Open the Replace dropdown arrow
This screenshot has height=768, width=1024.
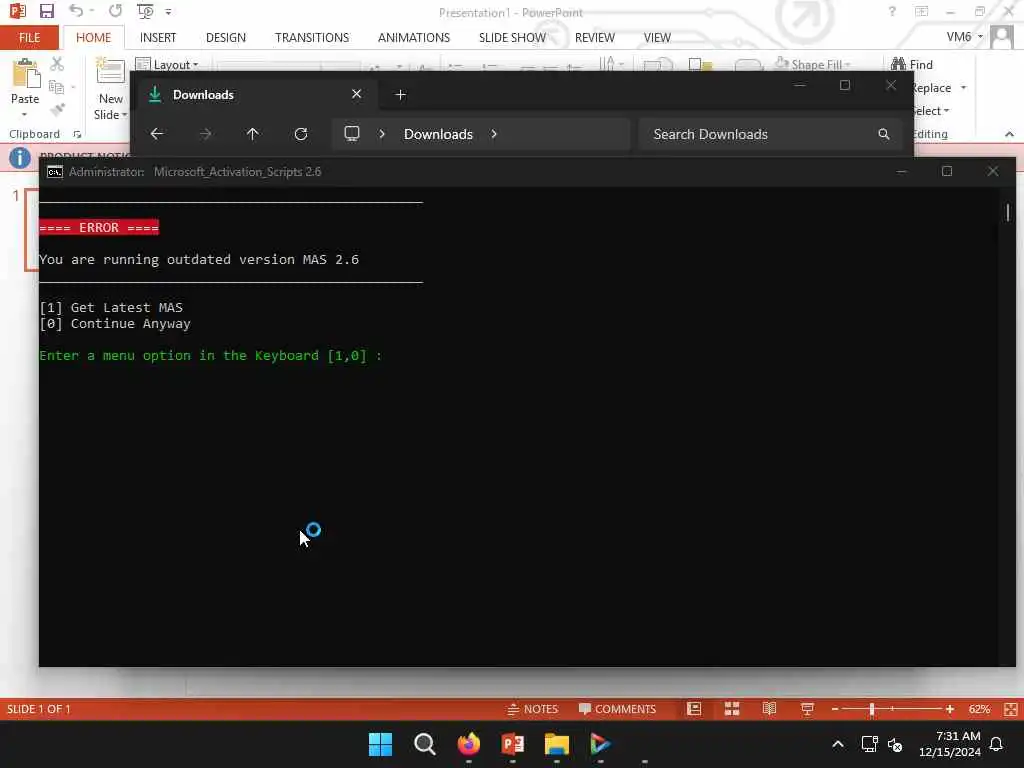(x=963, y=88)
